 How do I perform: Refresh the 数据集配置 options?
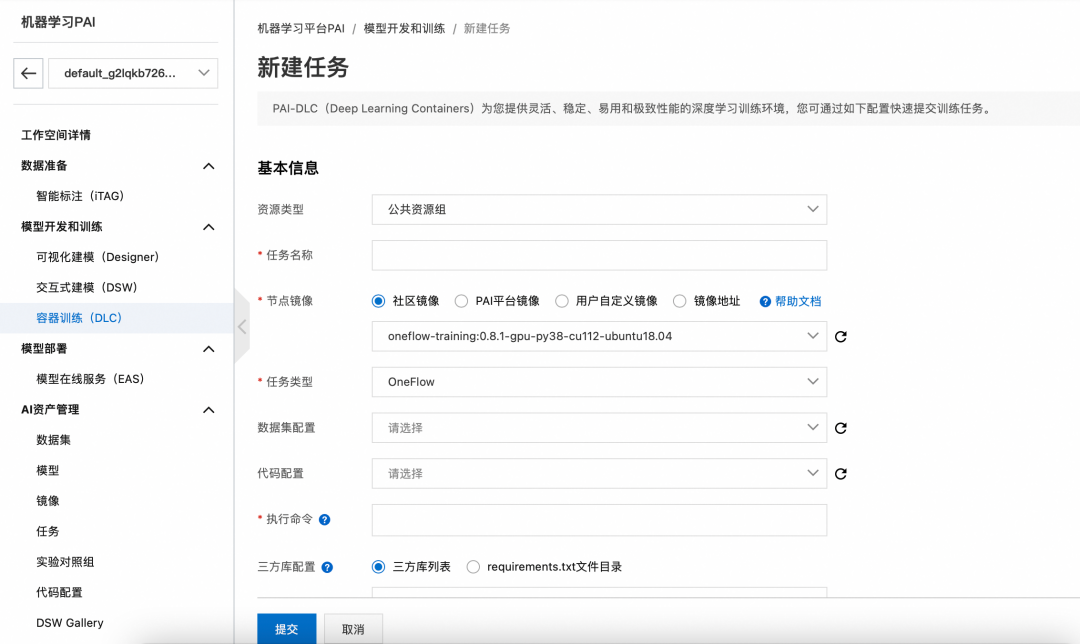point(841,427)
